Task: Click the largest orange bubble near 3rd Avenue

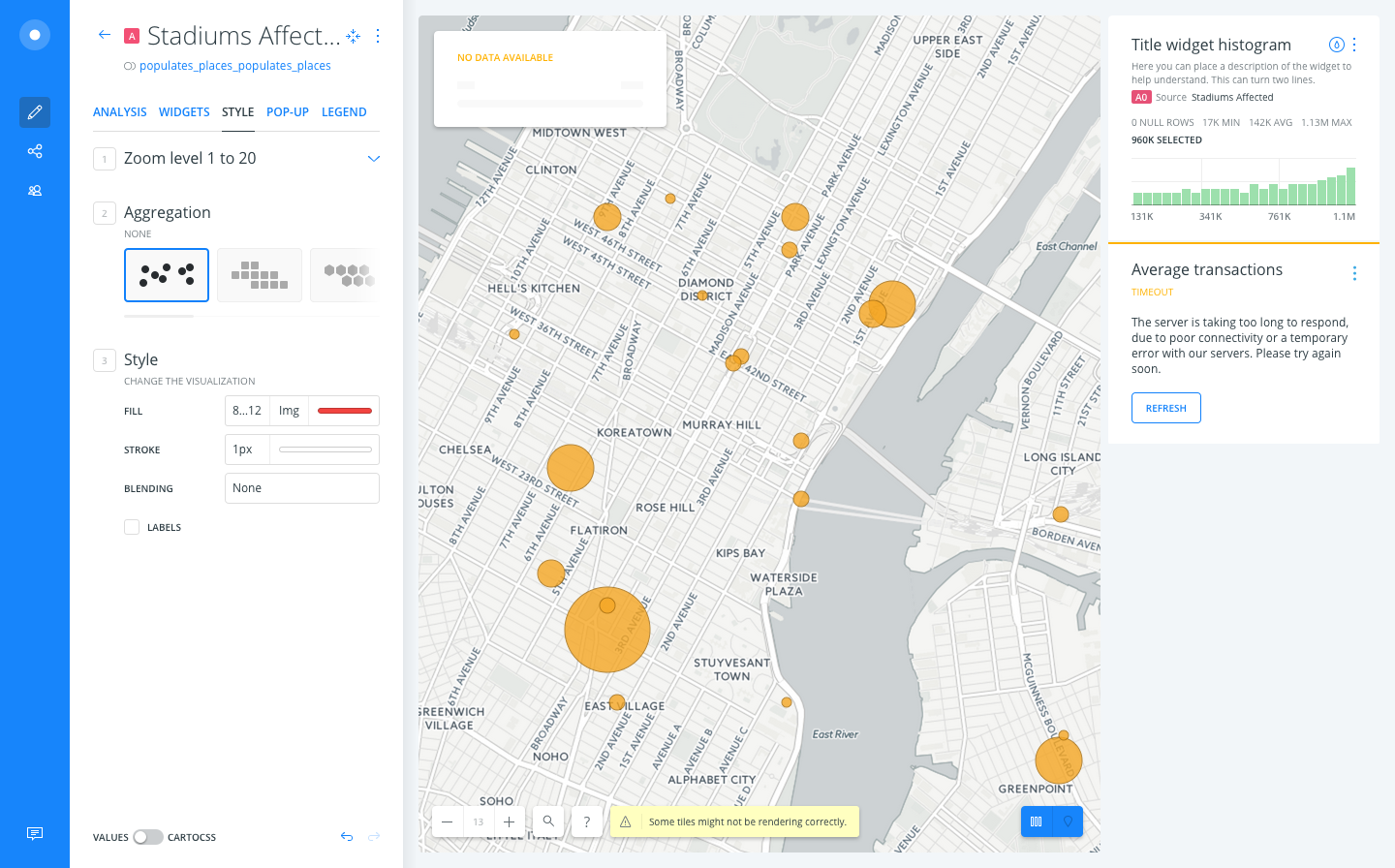Action: coord(607,630)
